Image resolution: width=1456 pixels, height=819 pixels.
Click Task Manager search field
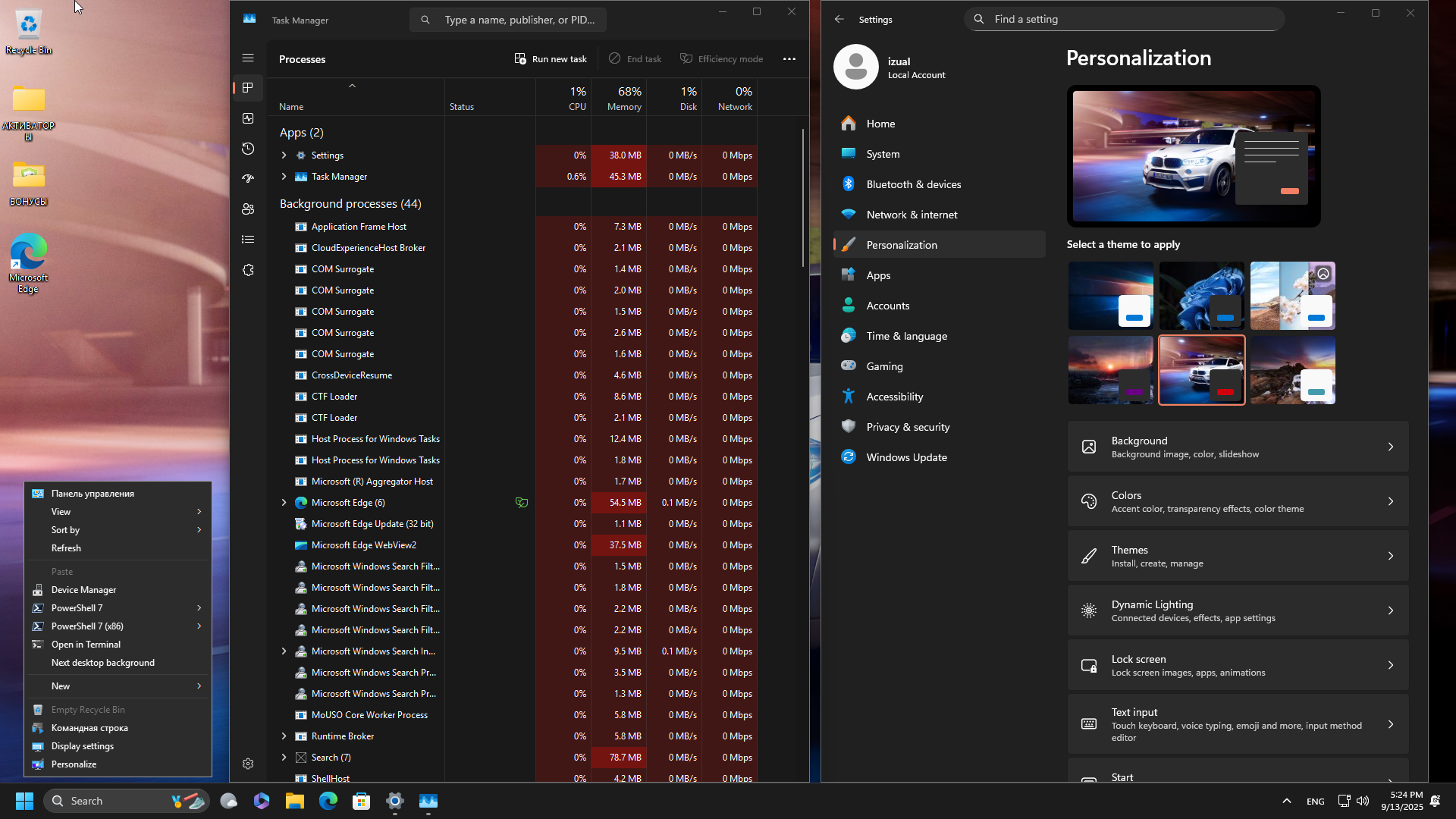click(507, 20)
